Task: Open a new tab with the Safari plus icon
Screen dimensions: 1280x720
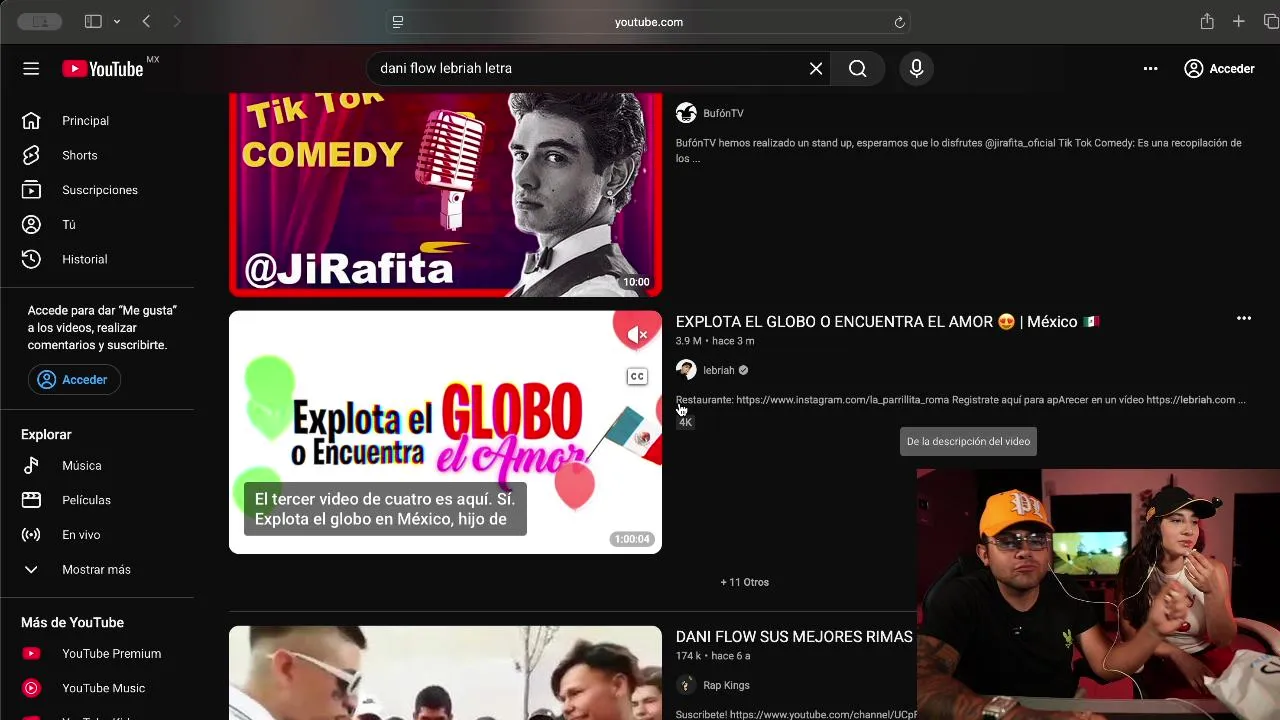Action: 1239,21
